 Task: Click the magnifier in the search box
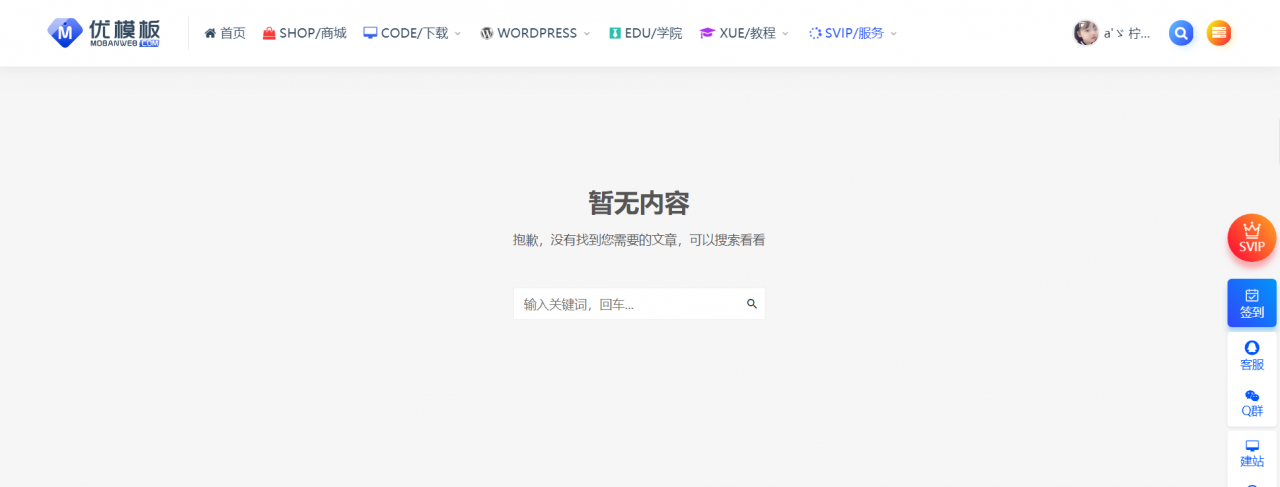[x=752, y=304]
